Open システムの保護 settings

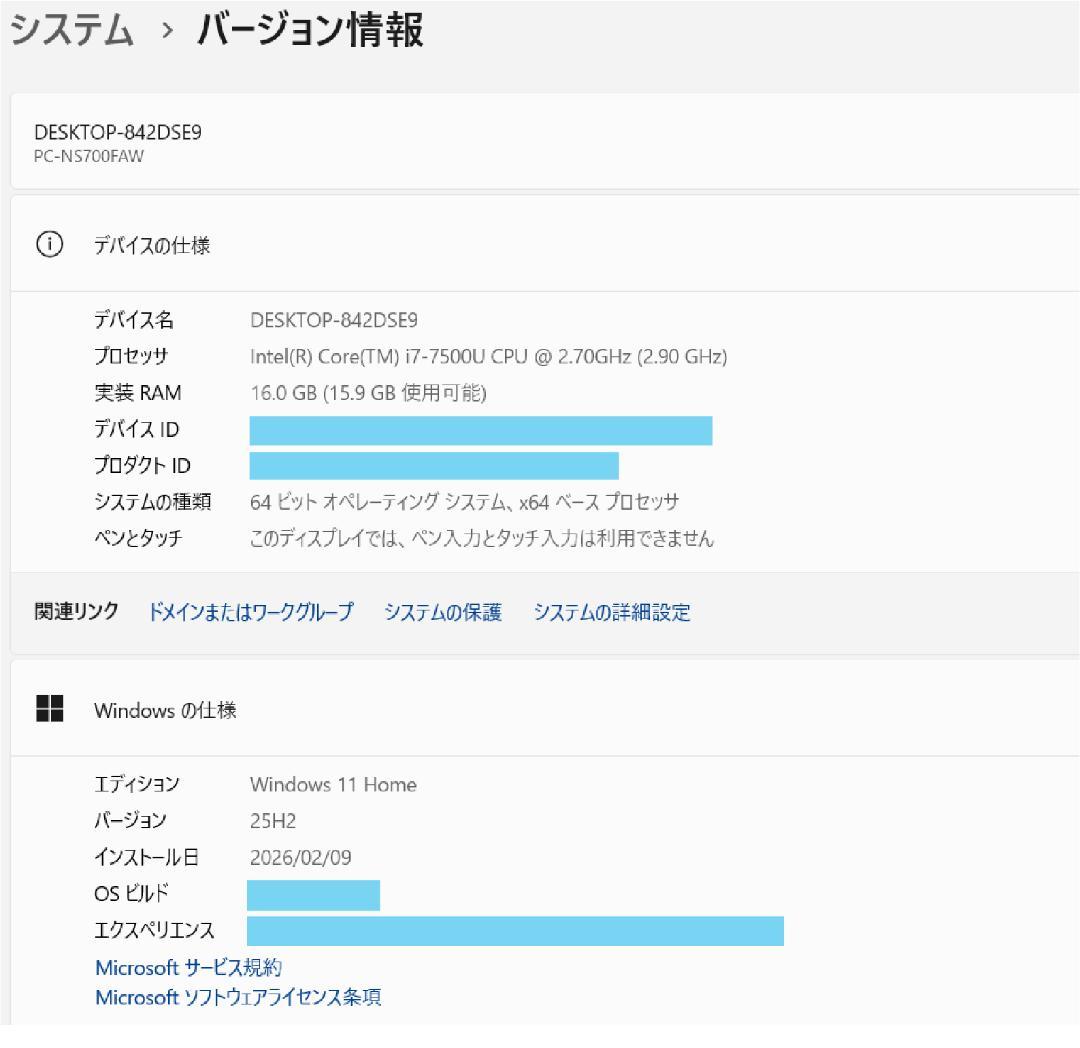[443, 612]
